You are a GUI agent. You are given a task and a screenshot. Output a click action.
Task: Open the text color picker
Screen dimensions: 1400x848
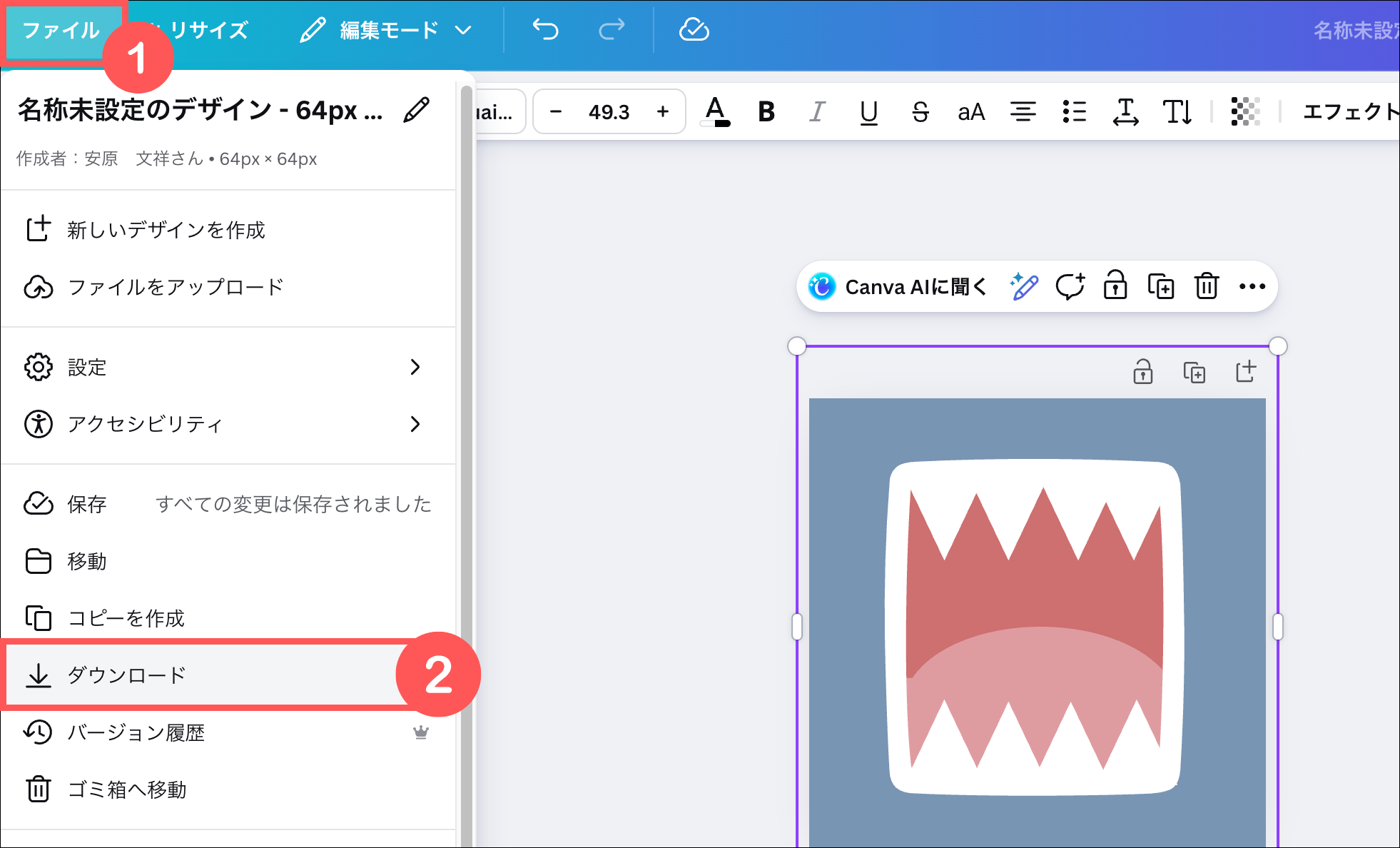point(715,112)
